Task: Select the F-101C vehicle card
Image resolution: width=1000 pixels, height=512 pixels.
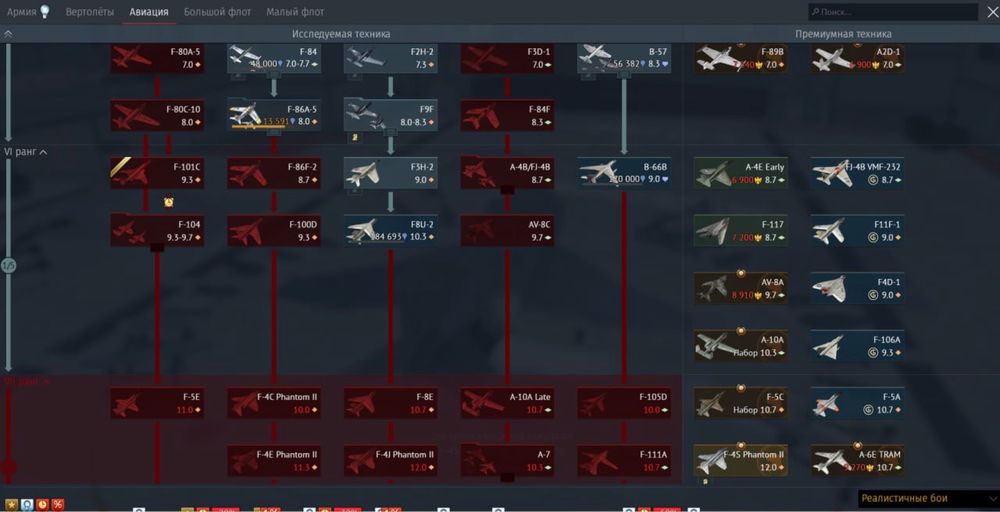Action: click(158, 173)
